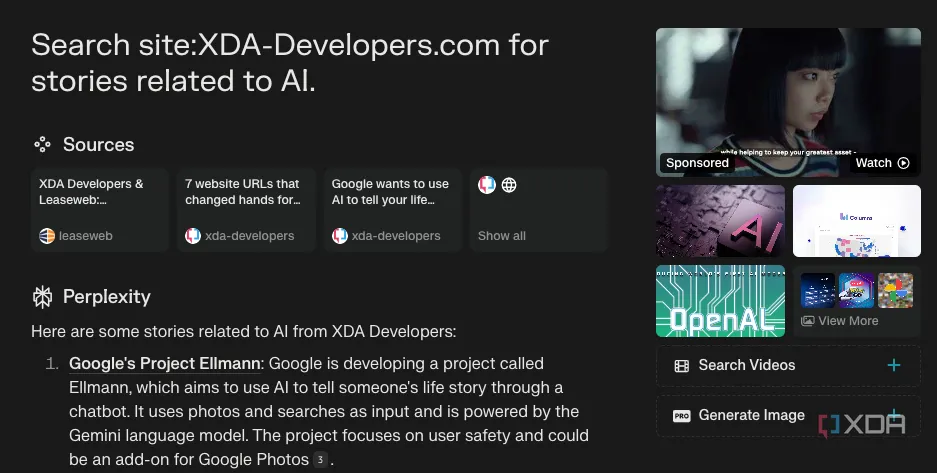The width and height of the screenshot is (937, 473).
Task: Click the leaseweb favicon in first source
Action: pos(47,236)
